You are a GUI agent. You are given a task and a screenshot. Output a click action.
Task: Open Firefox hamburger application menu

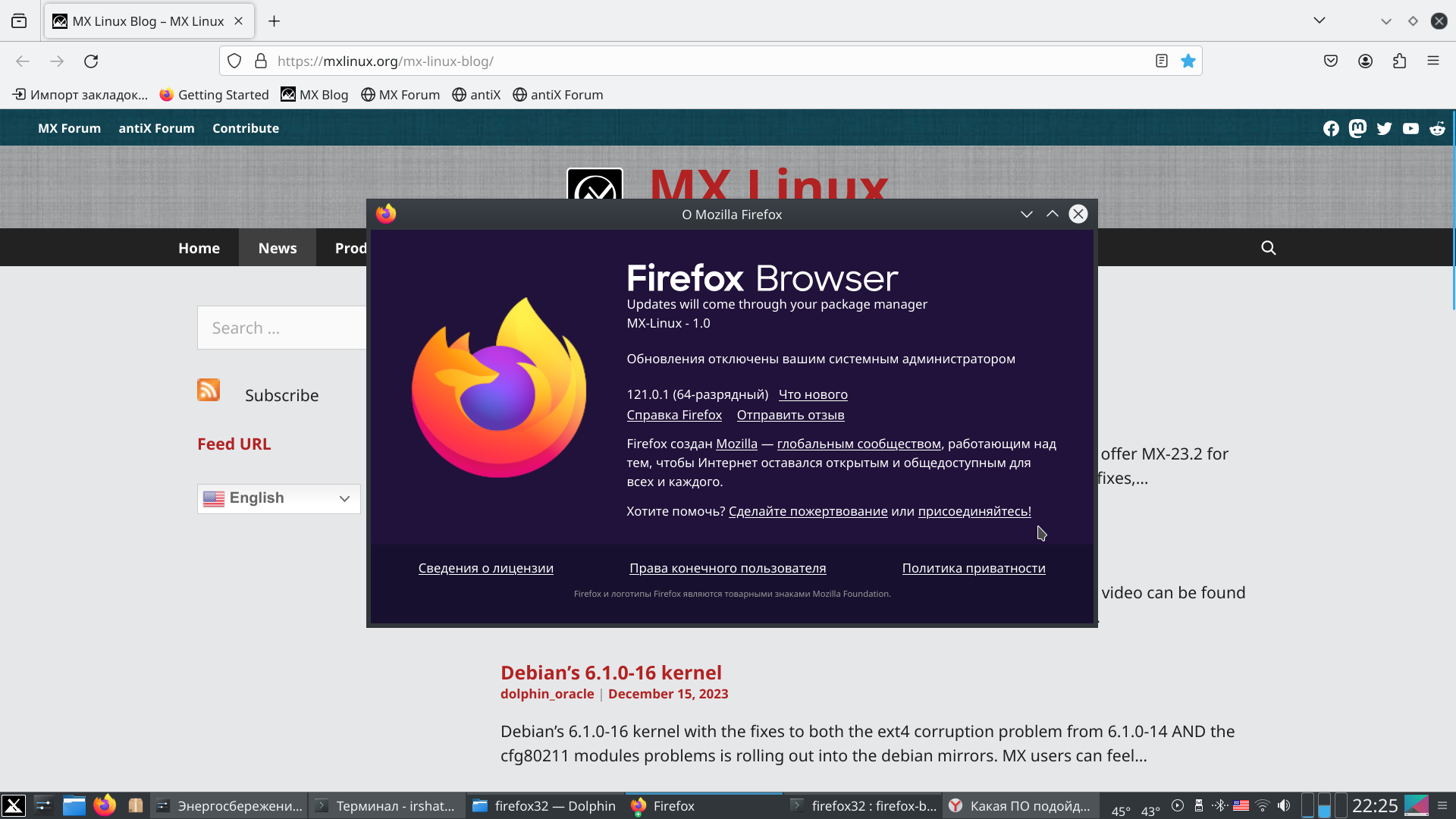click(x=1433, y=61)
